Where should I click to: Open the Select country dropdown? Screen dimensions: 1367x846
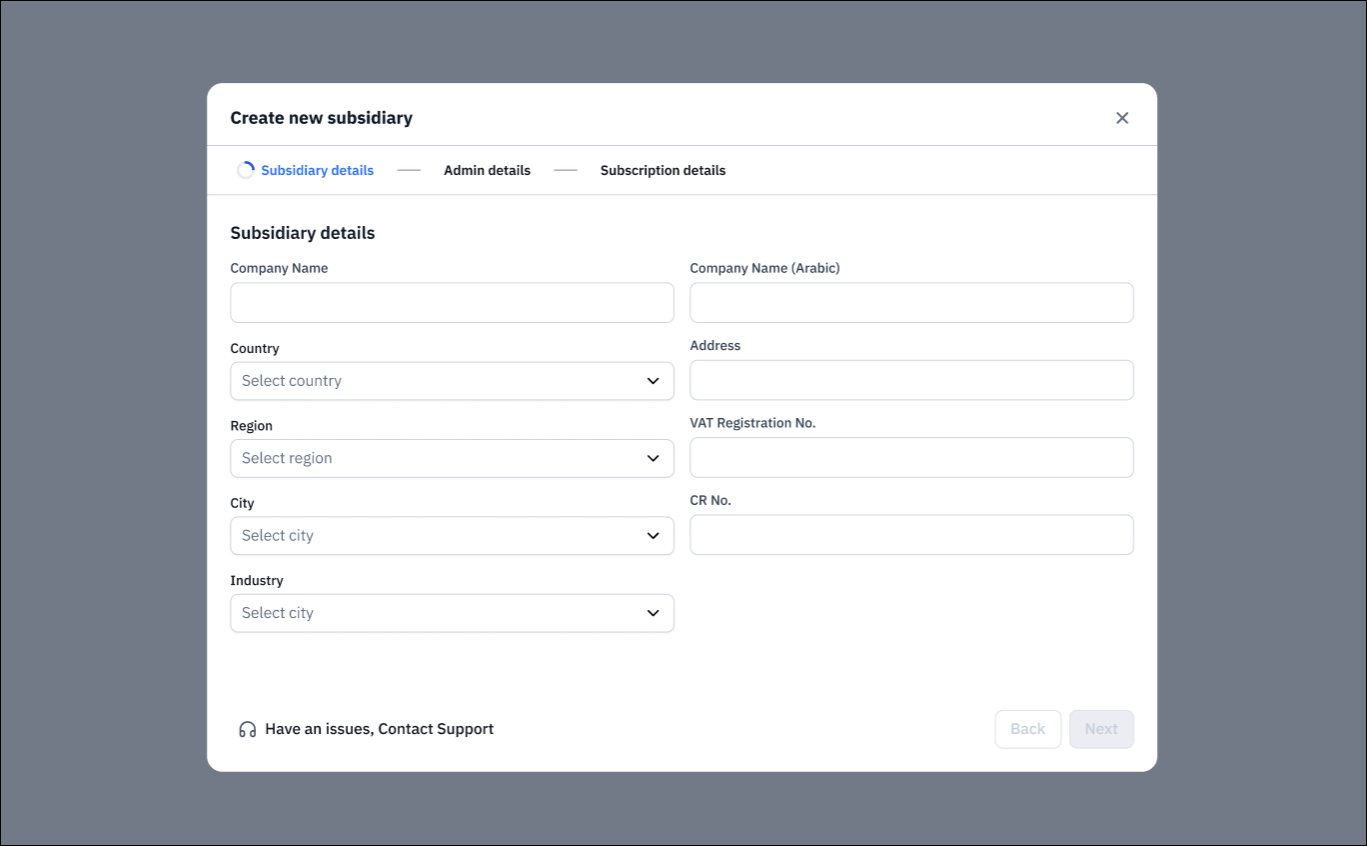[450, 381]
